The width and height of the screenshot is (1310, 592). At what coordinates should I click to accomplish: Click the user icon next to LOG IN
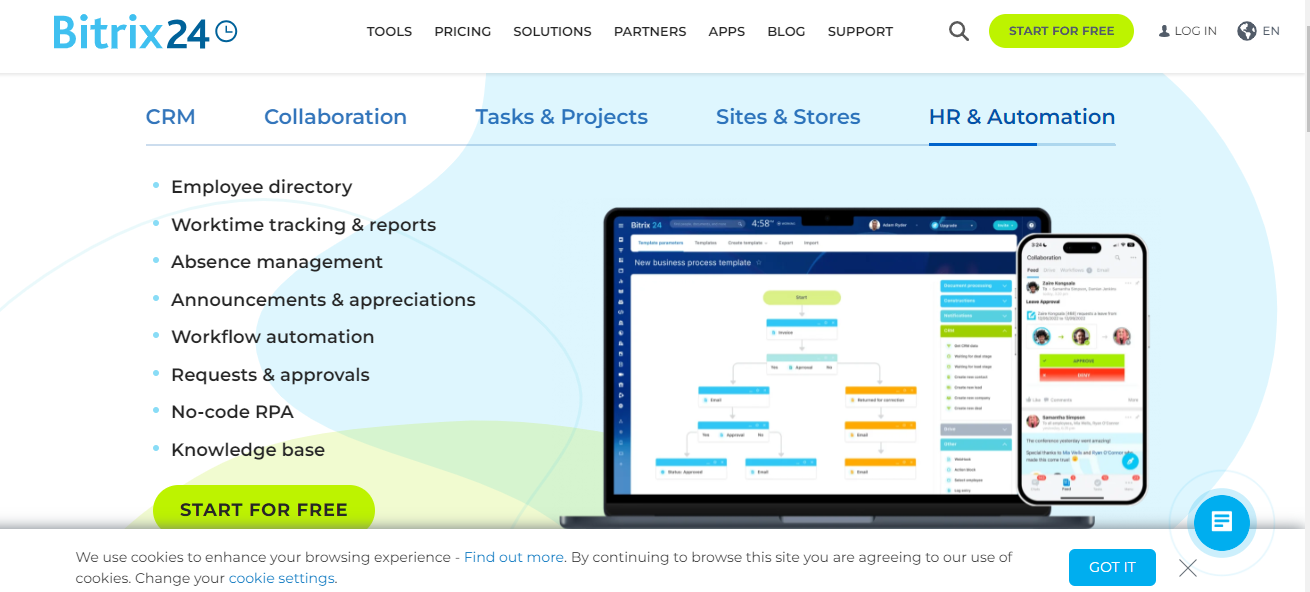(x=1162, y=30)
